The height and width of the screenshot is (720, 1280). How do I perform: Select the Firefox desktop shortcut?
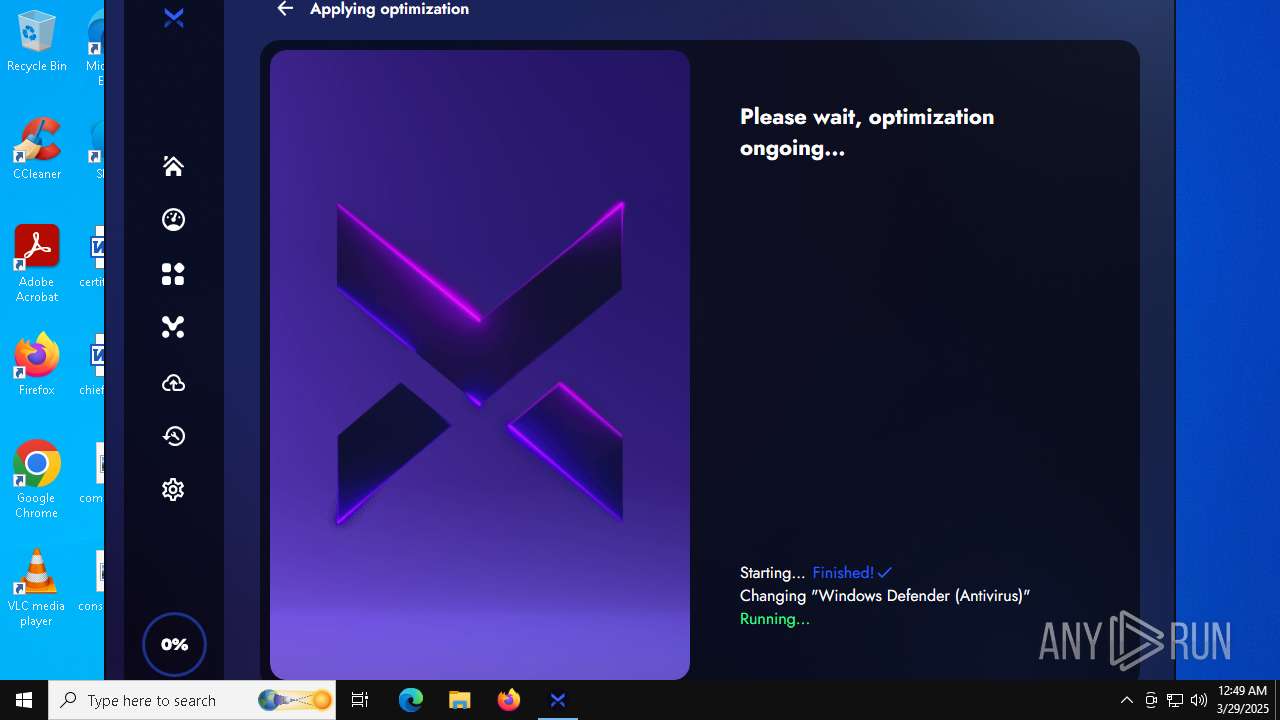[x=37, y=365]
